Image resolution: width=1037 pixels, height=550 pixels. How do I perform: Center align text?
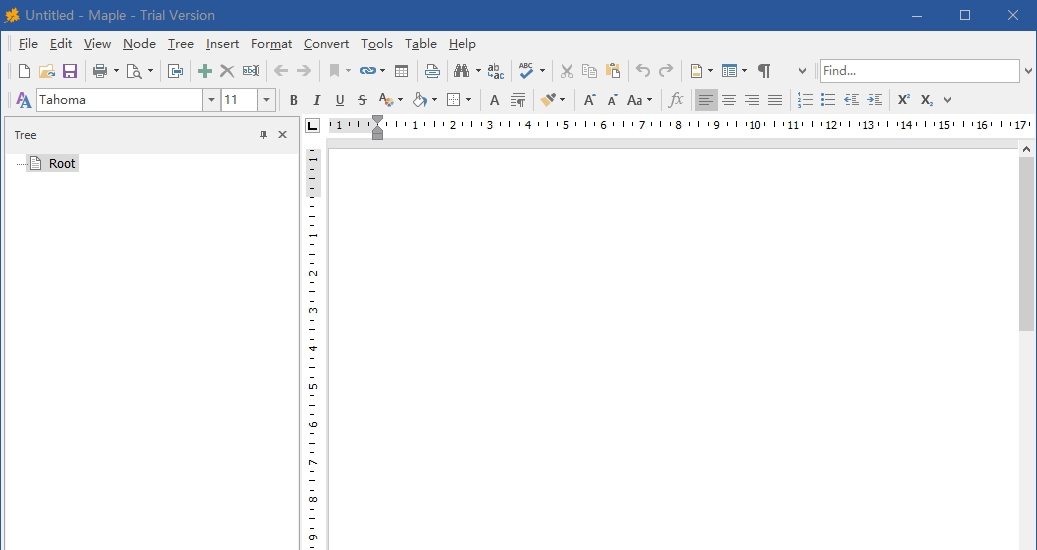[729, 100]
